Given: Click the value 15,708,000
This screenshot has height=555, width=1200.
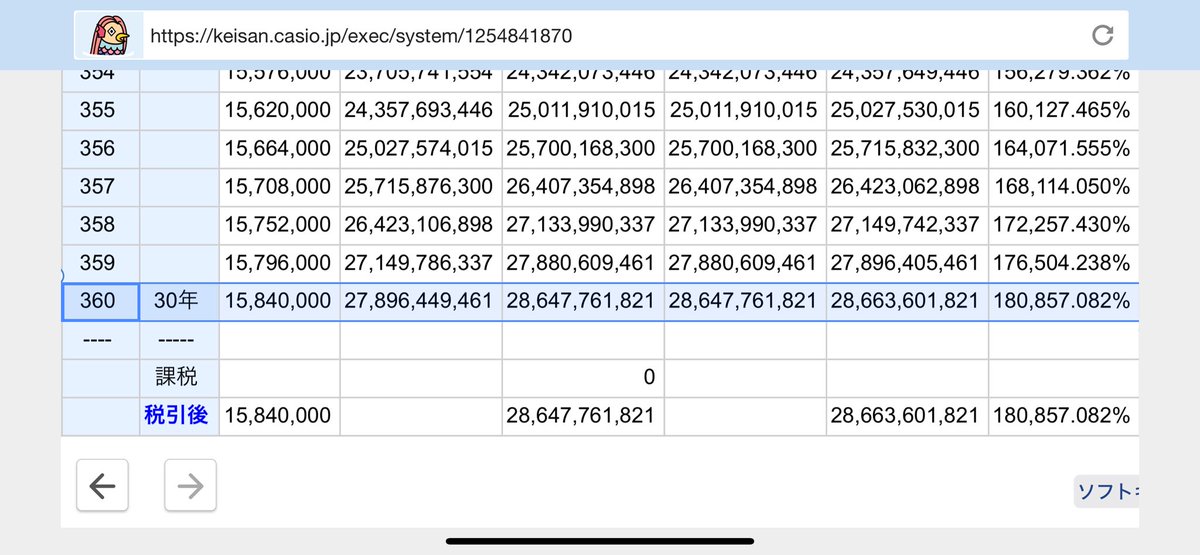Looking at the screenshot, I should point(278,186).
